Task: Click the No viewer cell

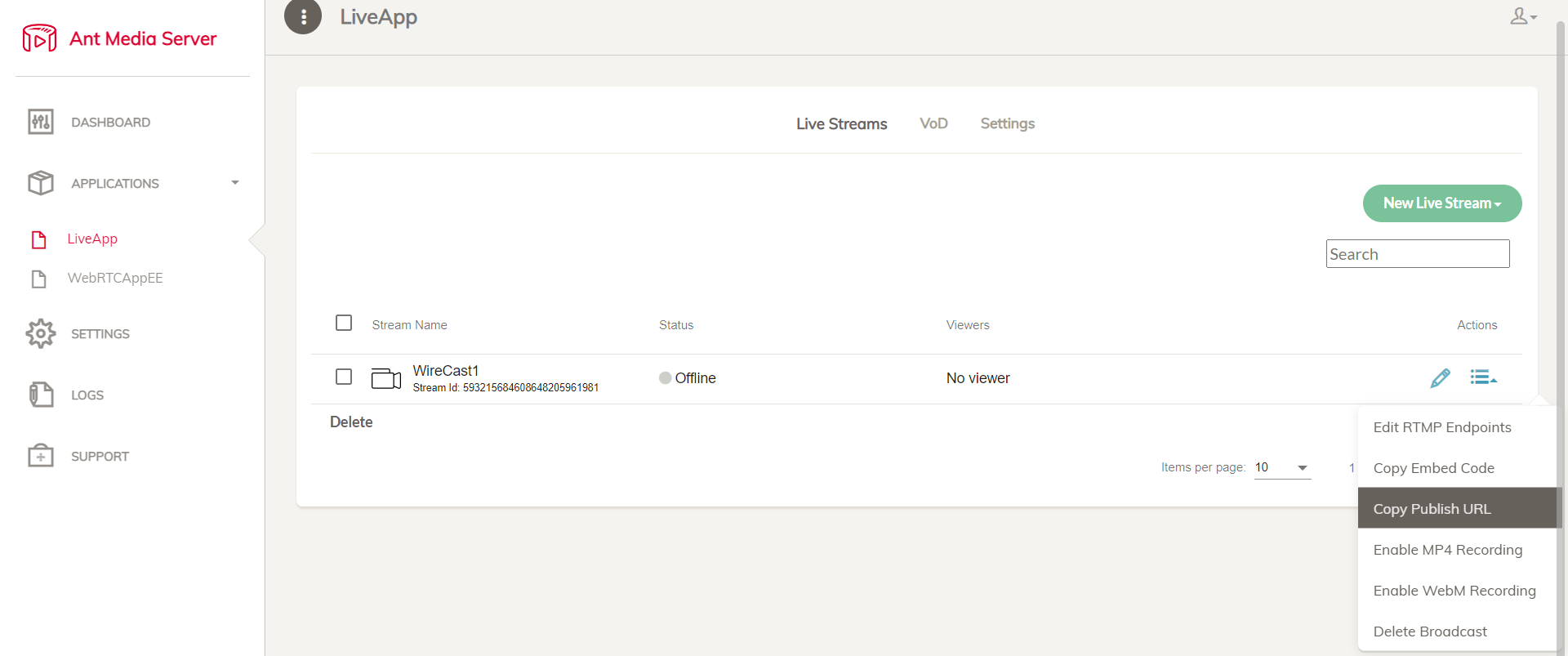Action: (x=978, y=378)
